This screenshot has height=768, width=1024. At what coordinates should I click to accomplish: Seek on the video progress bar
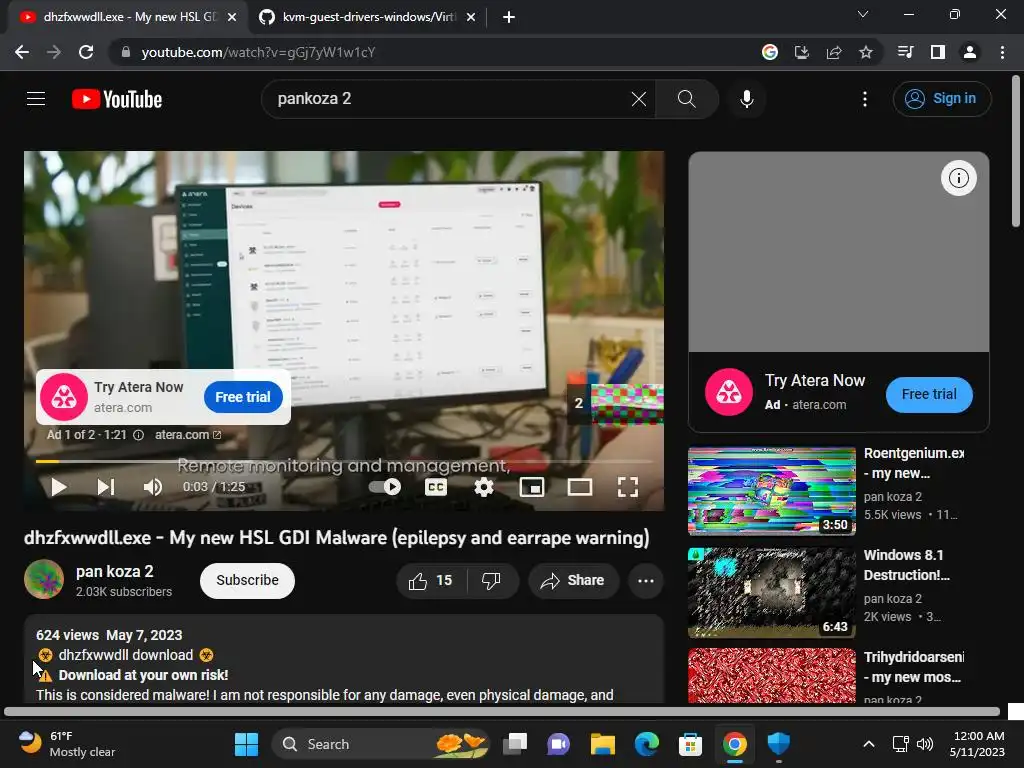[x=344, y=461]
